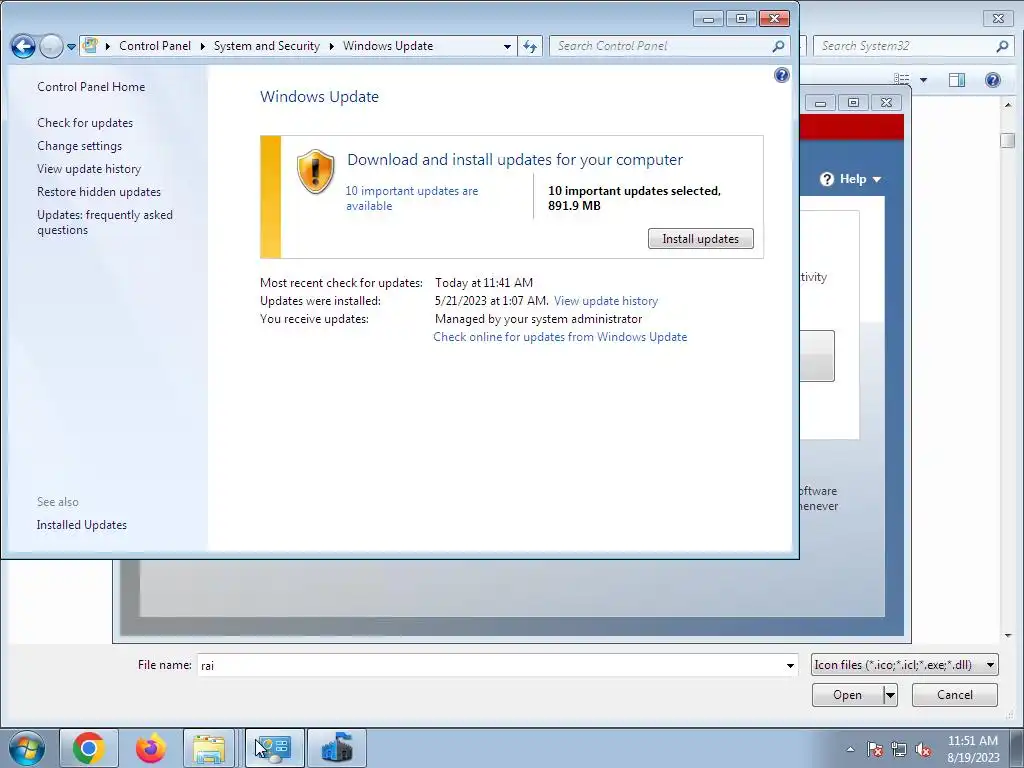Click the question mark icon beside Help
The height and width of the screenshot is (768, 1024).
(827, 179)
